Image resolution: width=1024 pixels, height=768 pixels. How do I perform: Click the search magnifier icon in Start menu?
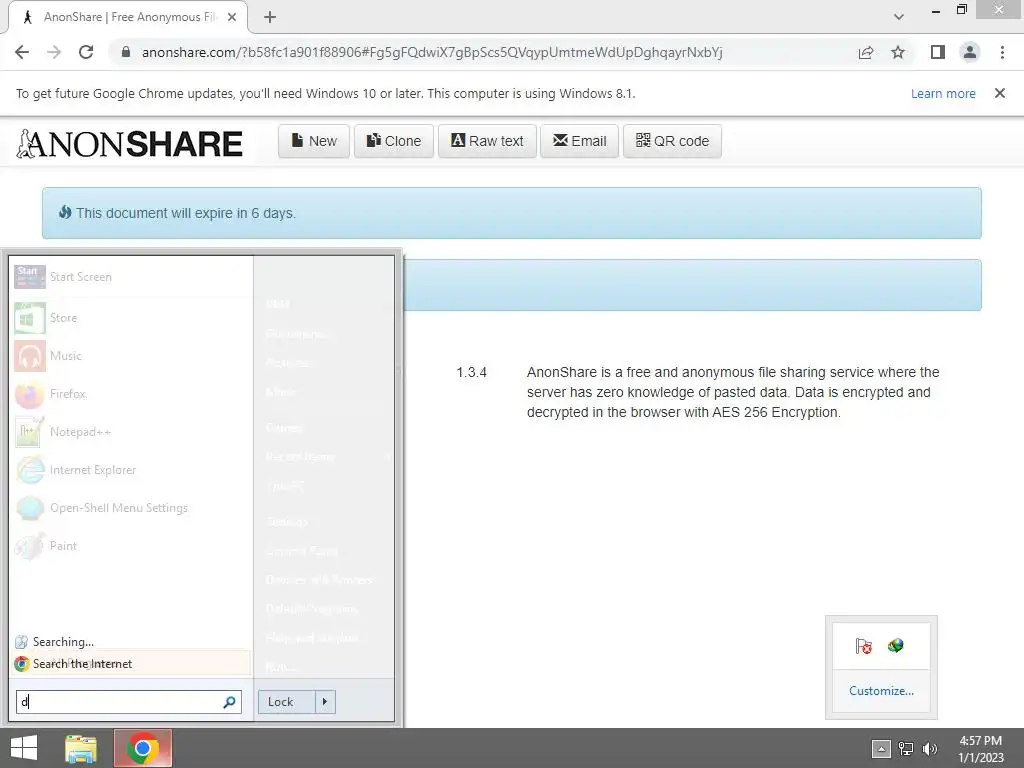coord(229,702)
